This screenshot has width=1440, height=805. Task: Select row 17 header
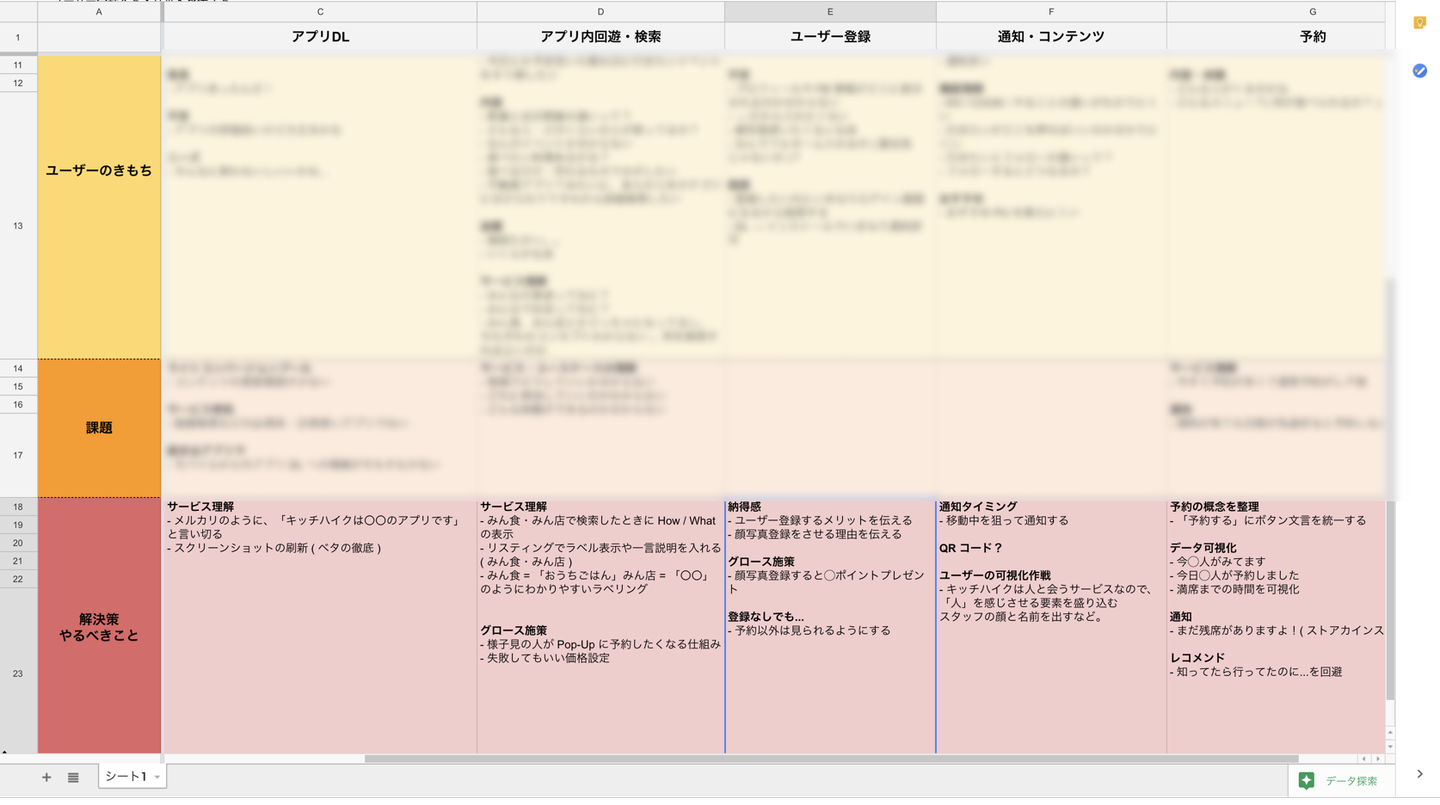pos(19,455)
